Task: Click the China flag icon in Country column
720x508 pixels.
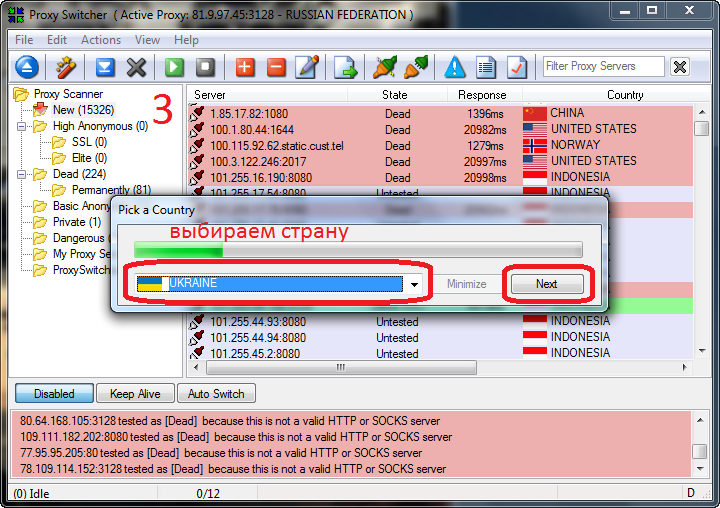Action: (x=535, y=113)
